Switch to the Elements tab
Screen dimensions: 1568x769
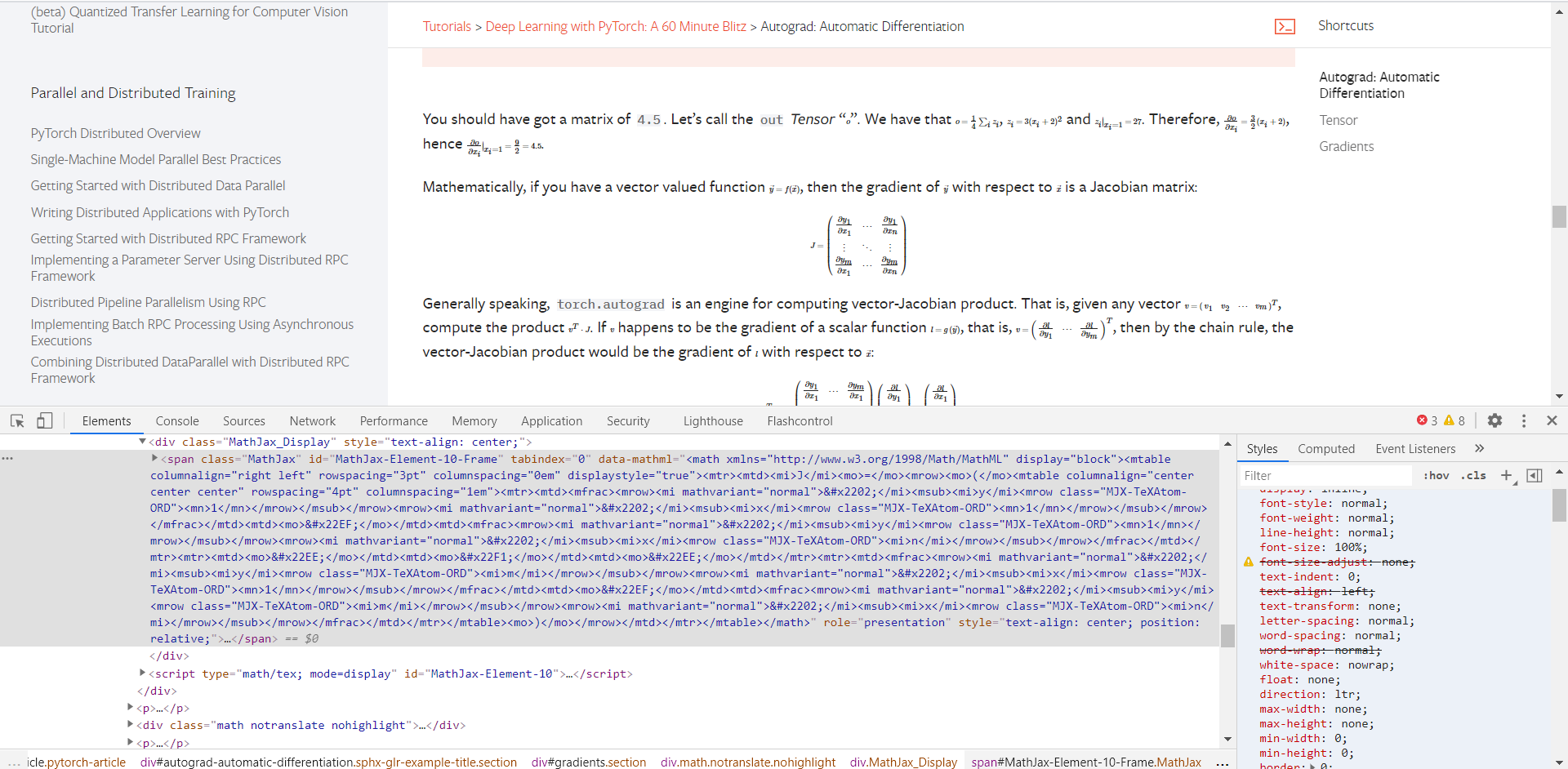[x=106, y=420]
